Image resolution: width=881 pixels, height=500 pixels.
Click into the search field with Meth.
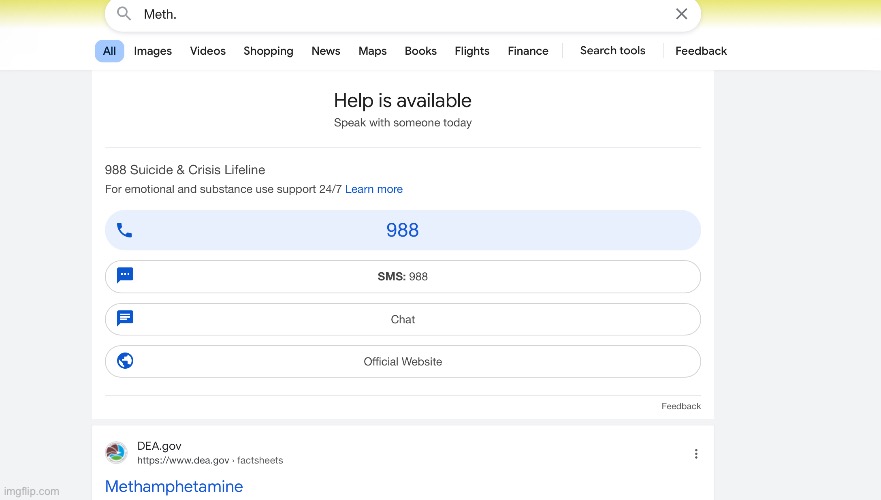pyautogui.click(x=400, y=14)
